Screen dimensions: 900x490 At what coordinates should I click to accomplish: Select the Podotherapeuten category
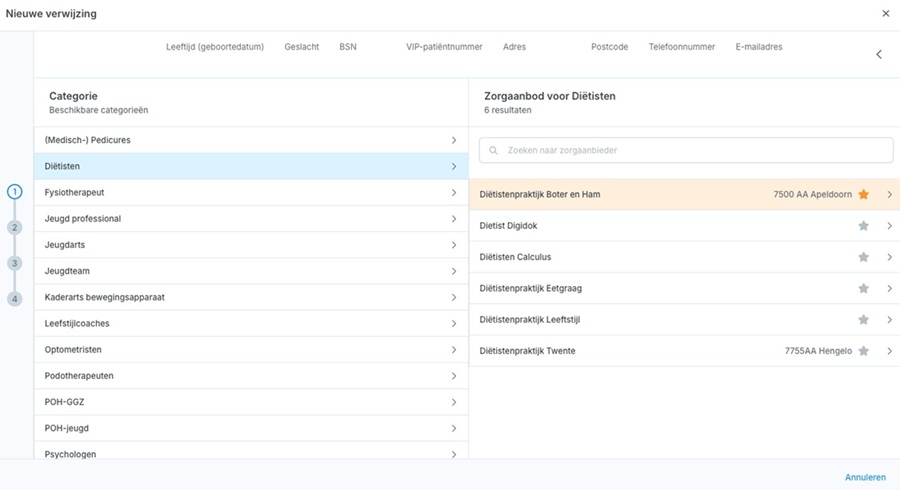[251, 376]
